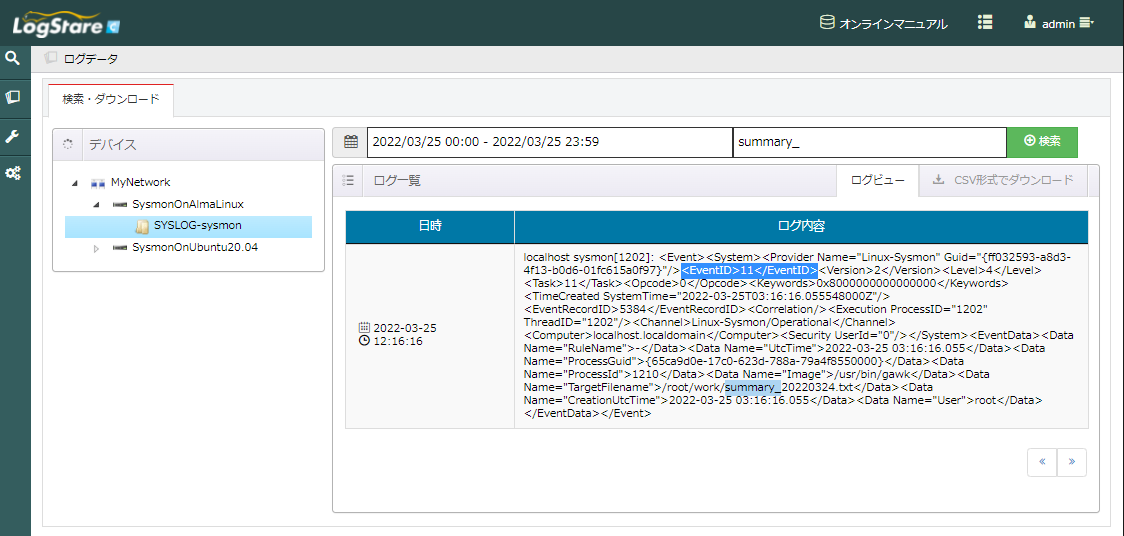
Task: Collapse the MyNetwork tree node
Action: [x=75, y=183]
